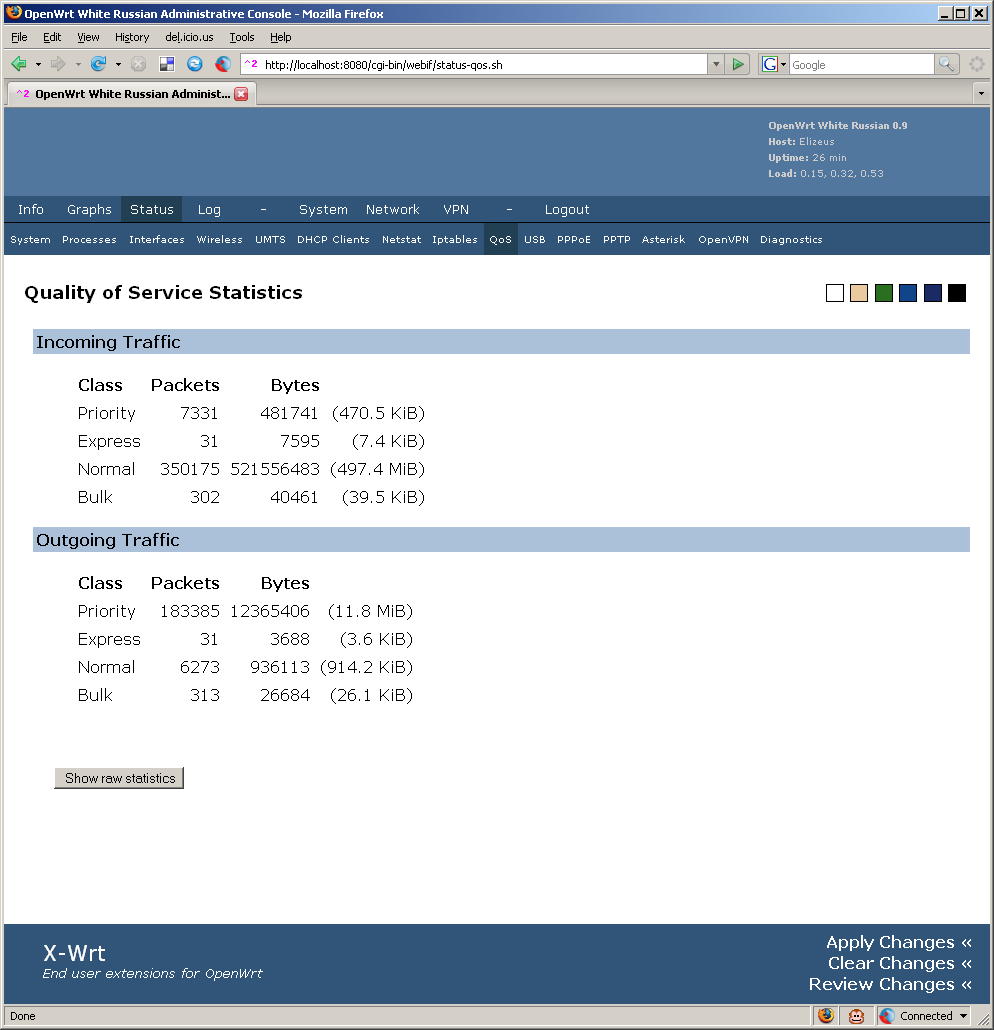Open the View menu
This screenshot has height=1030, width=994.
click(88, 37)
